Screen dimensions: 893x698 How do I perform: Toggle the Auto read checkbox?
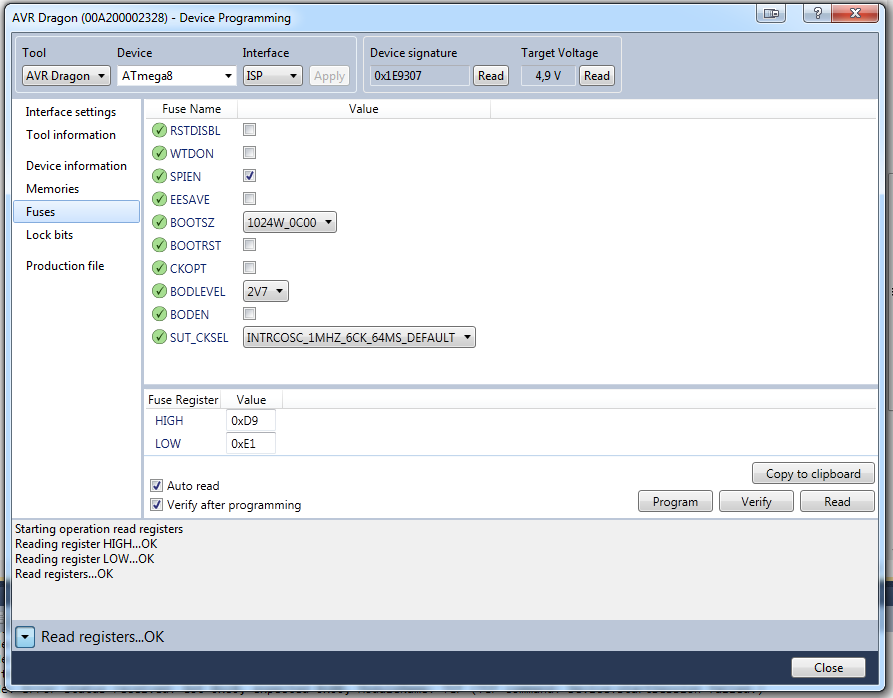tap(157, 486)
